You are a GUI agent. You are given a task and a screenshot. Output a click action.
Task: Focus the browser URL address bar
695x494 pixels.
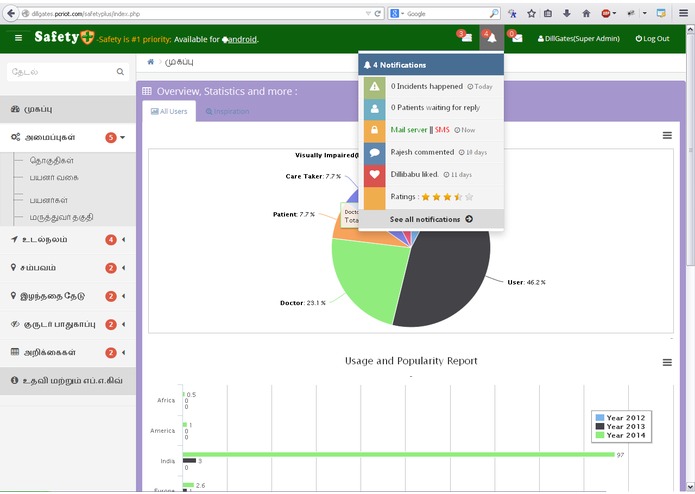tap(195, 14)
